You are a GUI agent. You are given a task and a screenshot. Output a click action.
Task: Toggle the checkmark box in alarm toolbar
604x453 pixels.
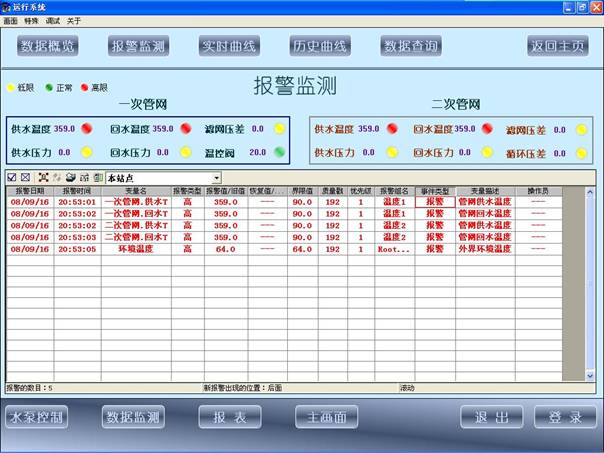[12, 177]
